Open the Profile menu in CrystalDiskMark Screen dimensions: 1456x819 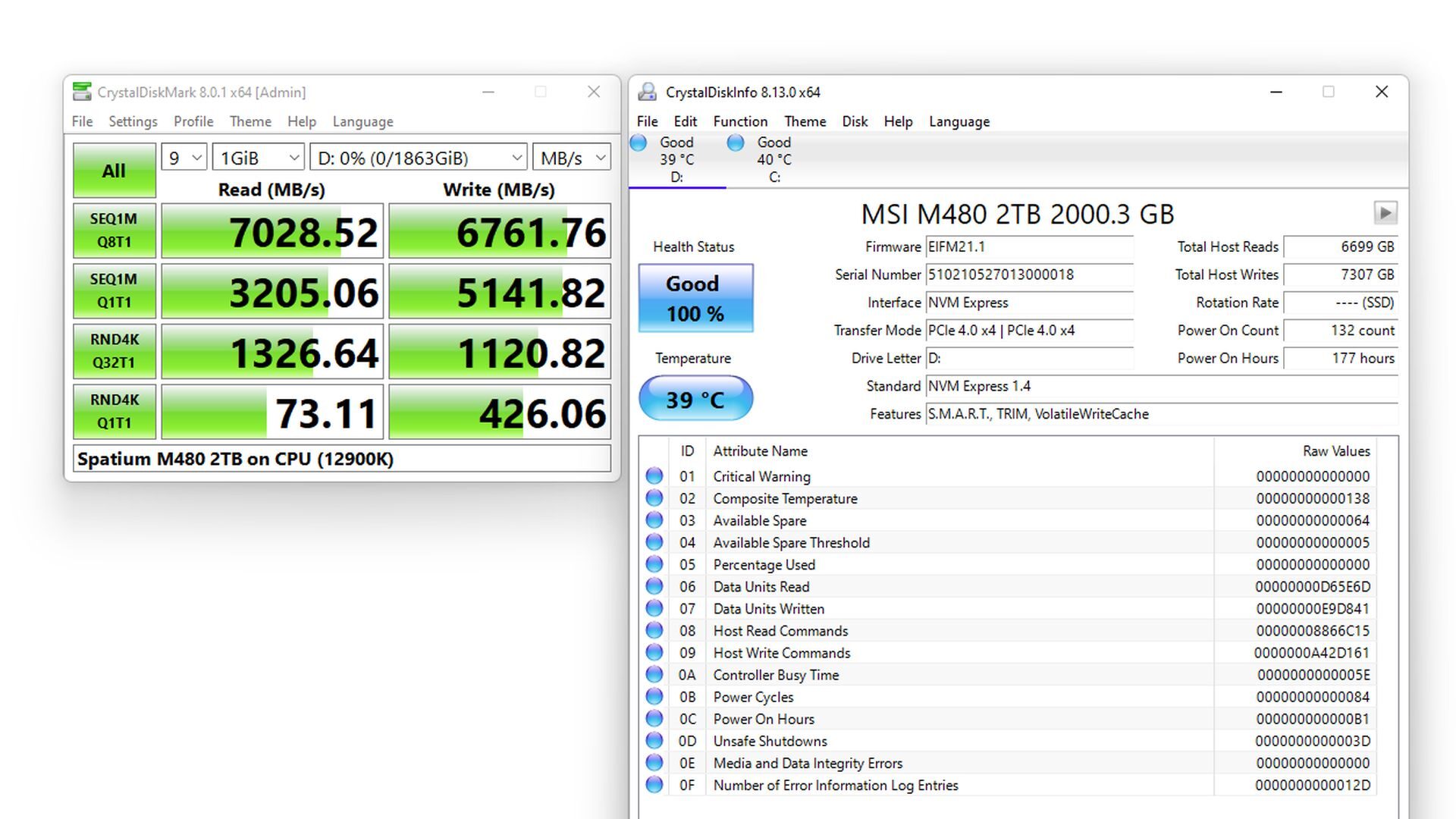[193, 121]
